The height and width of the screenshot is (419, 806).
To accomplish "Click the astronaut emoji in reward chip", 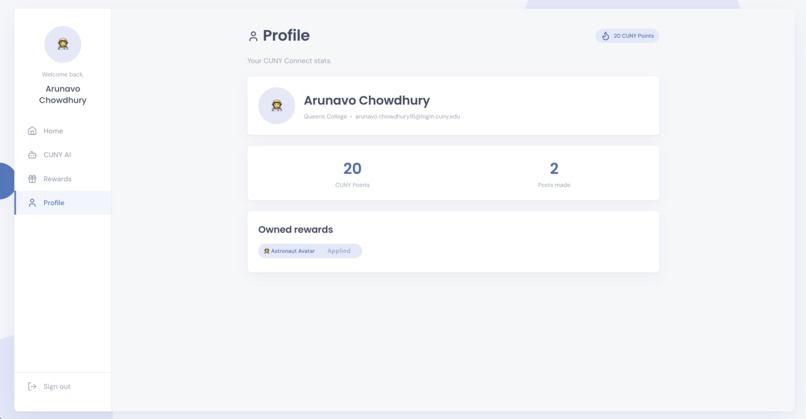I will coord(267,251).
